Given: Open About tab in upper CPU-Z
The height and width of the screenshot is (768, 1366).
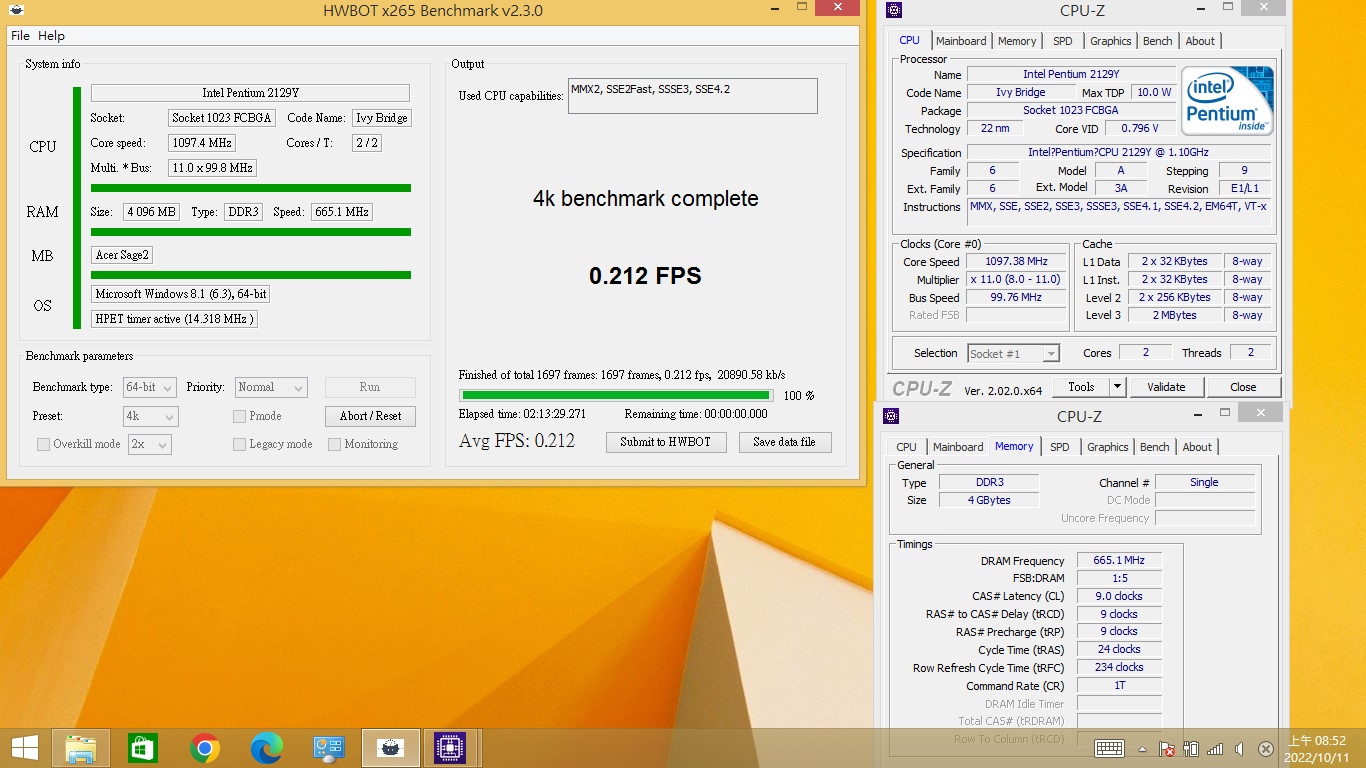Looking at the screenshot, I should tap(1200, 41).
